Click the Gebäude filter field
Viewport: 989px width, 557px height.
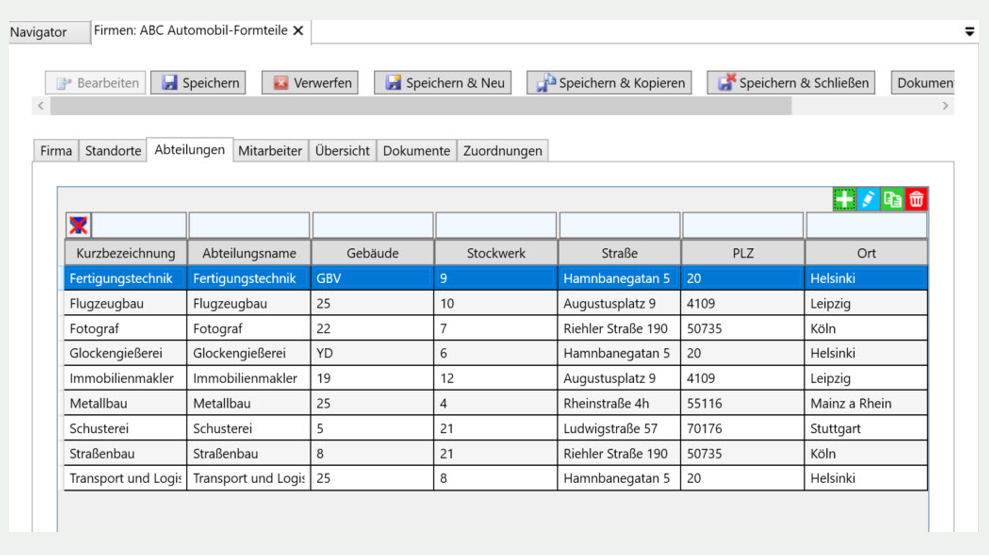[373, 225]
